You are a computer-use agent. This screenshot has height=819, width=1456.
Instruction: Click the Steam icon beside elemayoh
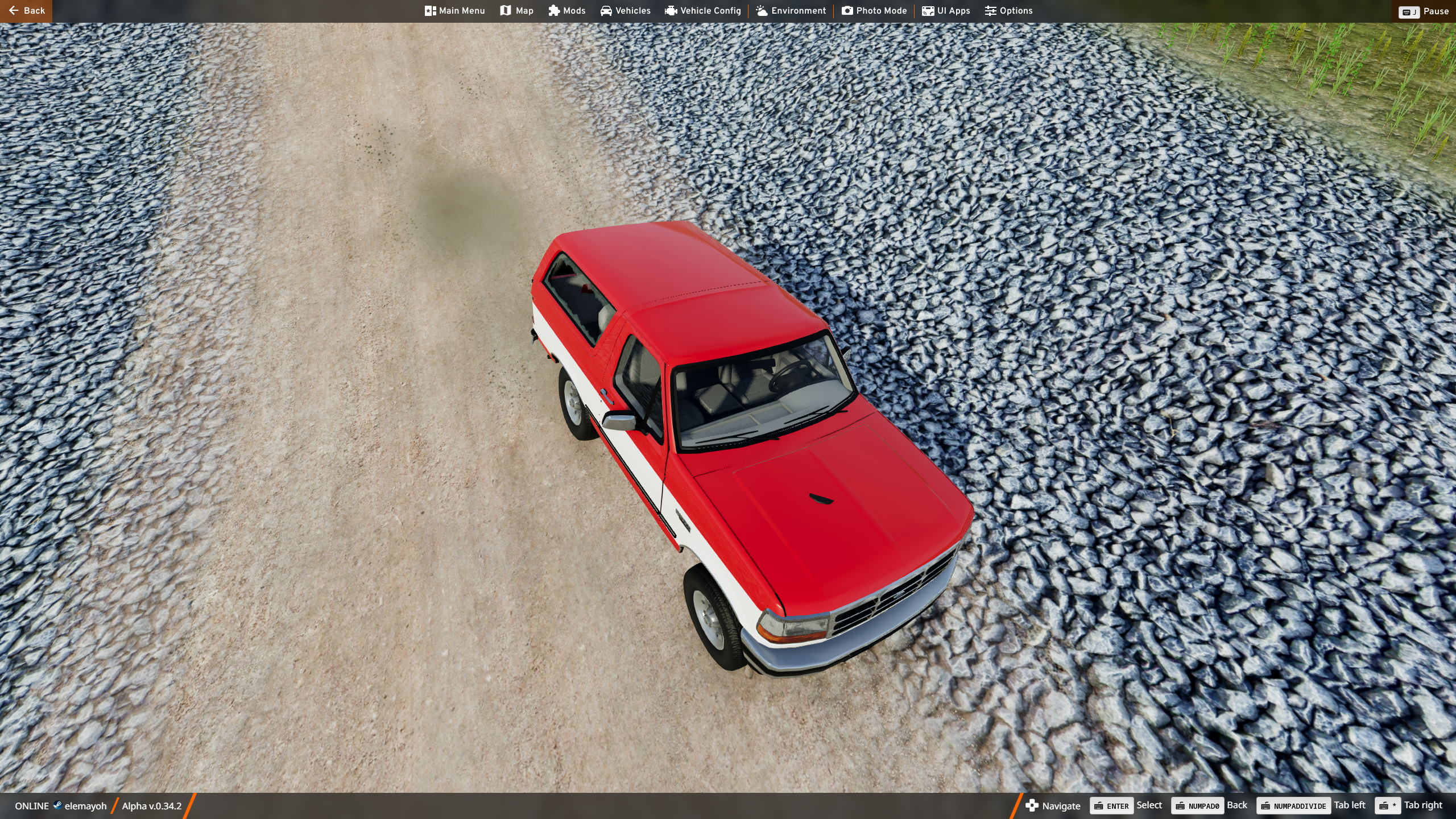pos(57,805)
